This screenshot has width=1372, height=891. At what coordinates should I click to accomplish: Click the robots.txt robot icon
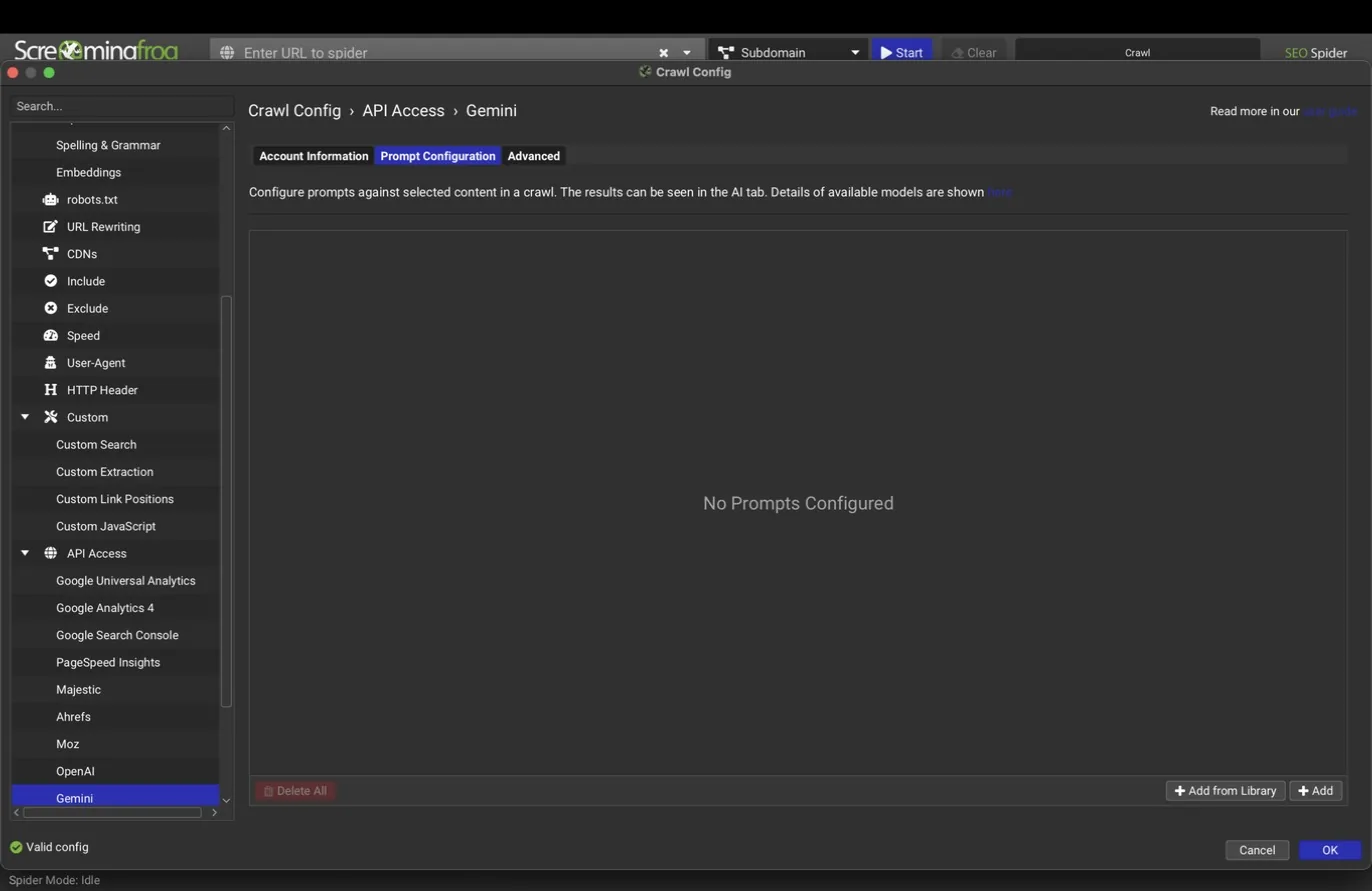tap(50, 200)
